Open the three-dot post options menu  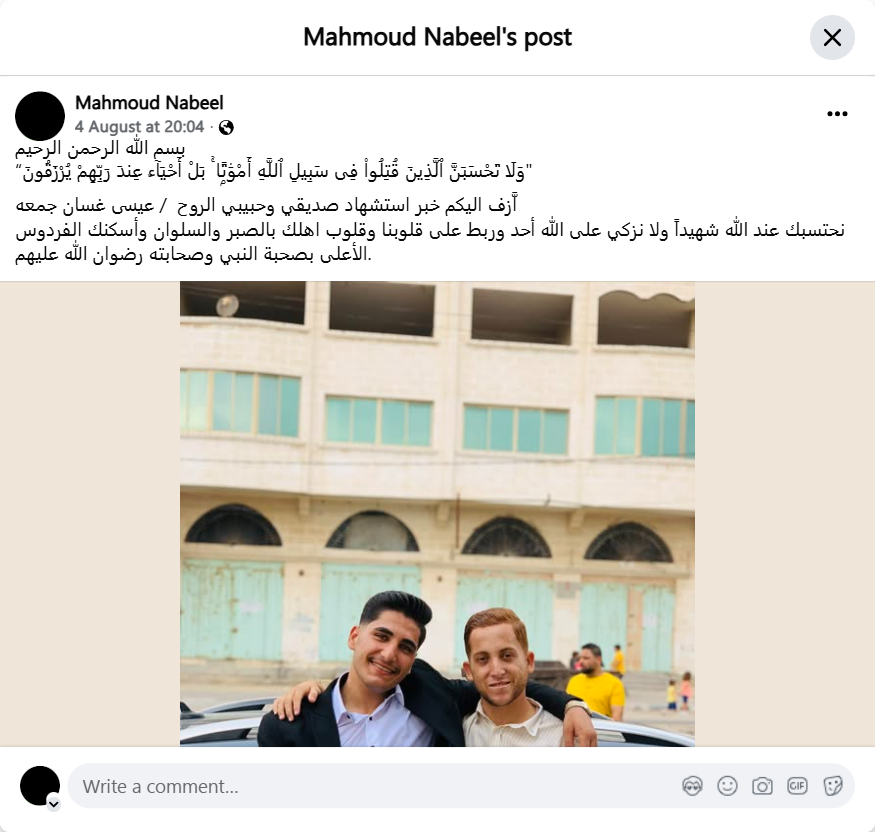pos(837,114)
